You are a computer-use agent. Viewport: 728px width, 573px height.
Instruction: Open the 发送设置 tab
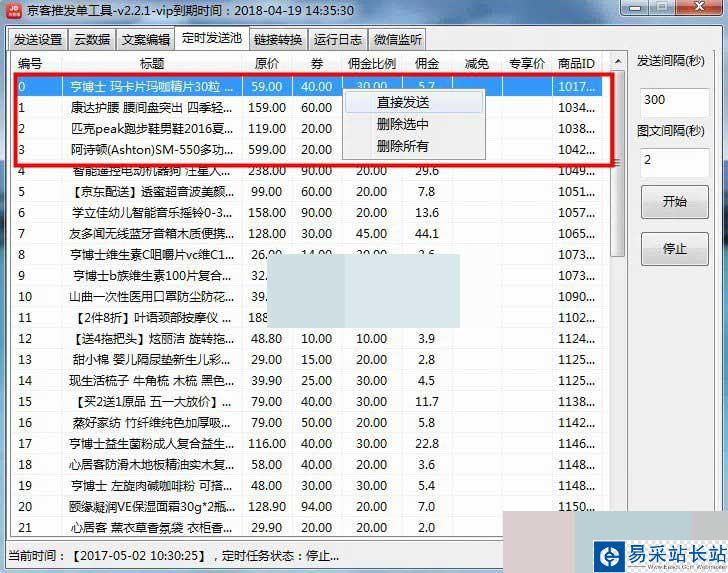coord(38,40)
